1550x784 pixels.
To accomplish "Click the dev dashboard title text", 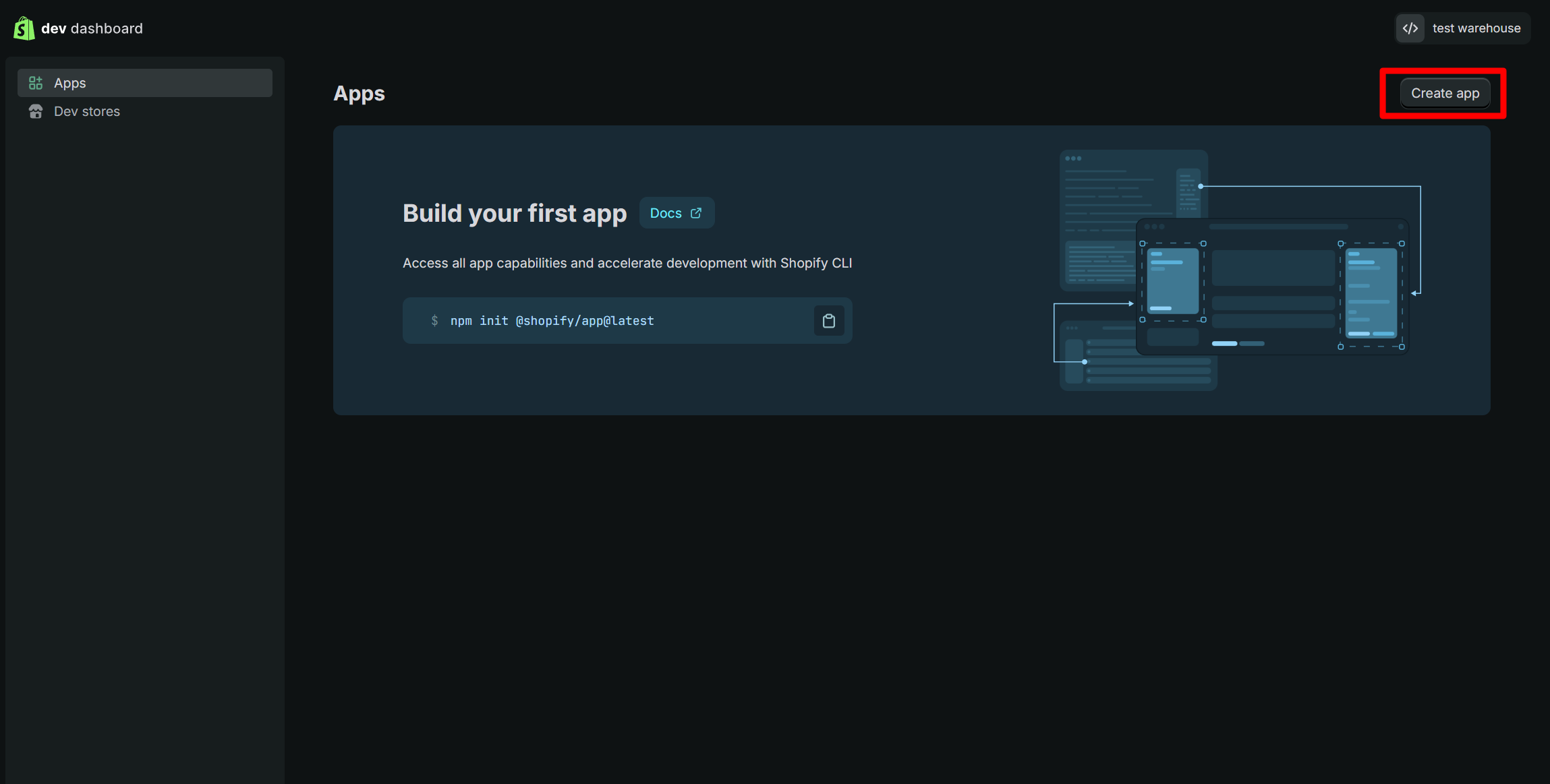I will (x=92, y=28).
